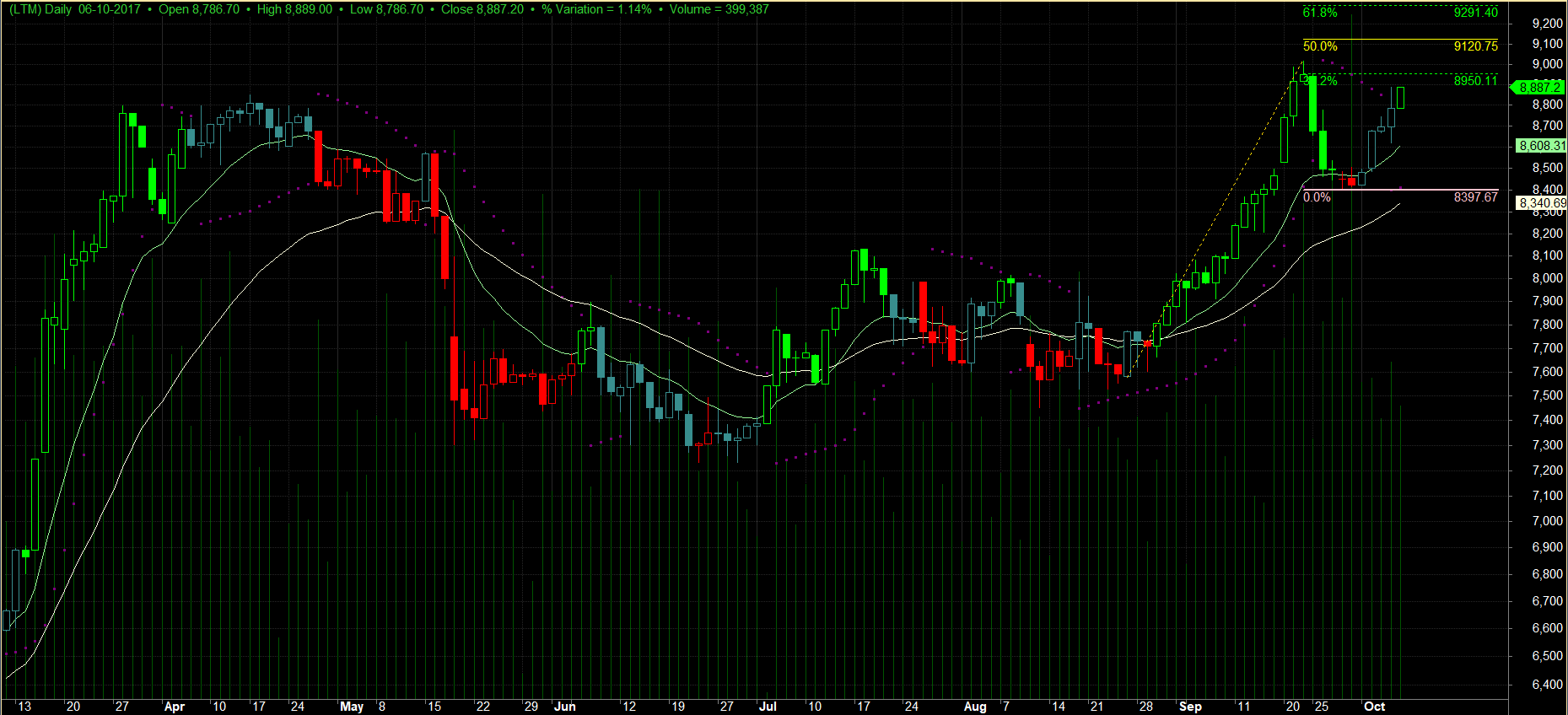Select the 50.0% Fibonacci level label
The width and height of the screenshot is (1568, 715).
click(x=1320, y=46)
